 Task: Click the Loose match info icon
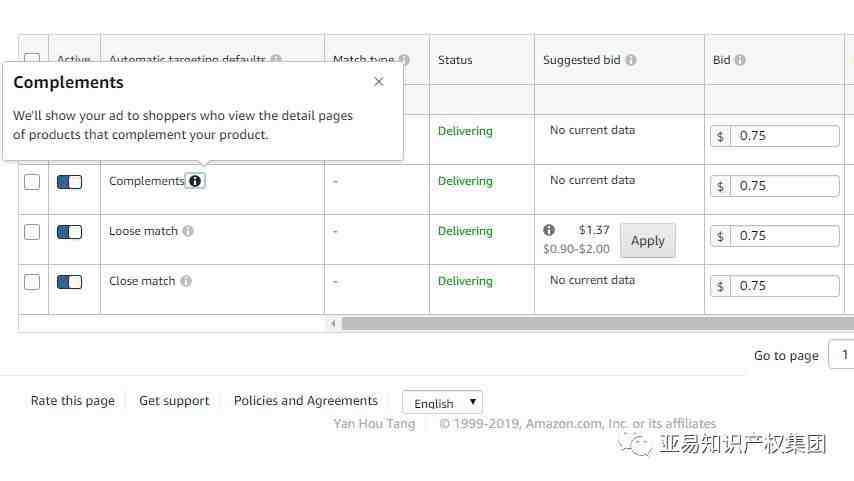[188, 231]
